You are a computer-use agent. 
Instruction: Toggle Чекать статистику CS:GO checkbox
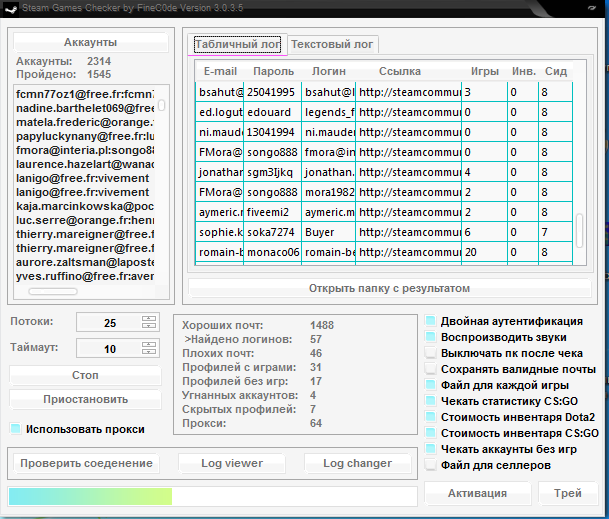[430, 401]
